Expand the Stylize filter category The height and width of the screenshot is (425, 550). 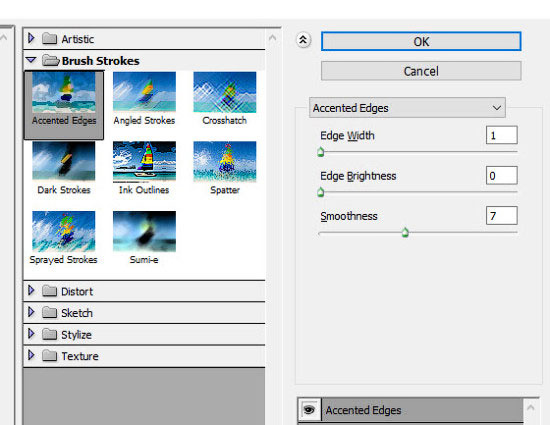click(x=31, y=334)
